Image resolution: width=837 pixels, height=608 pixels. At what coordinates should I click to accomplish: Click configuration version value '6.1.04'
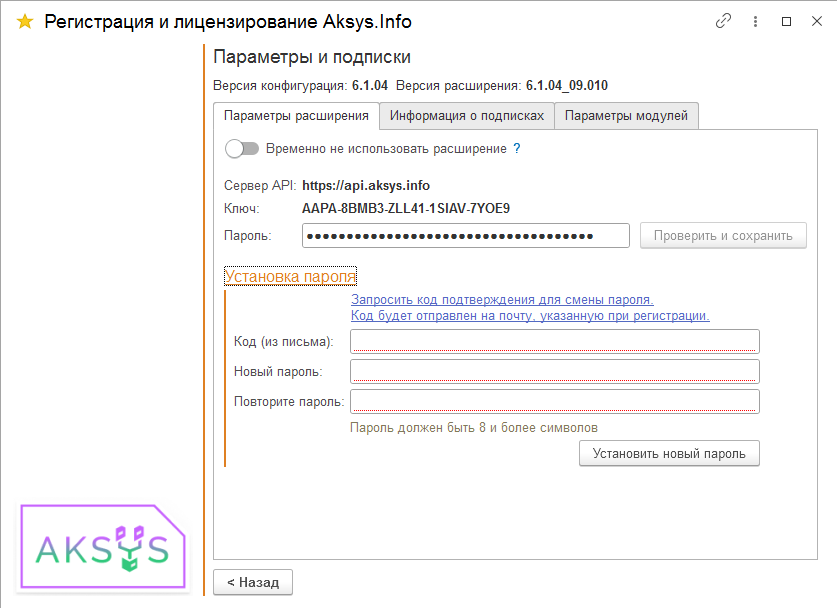370,85
